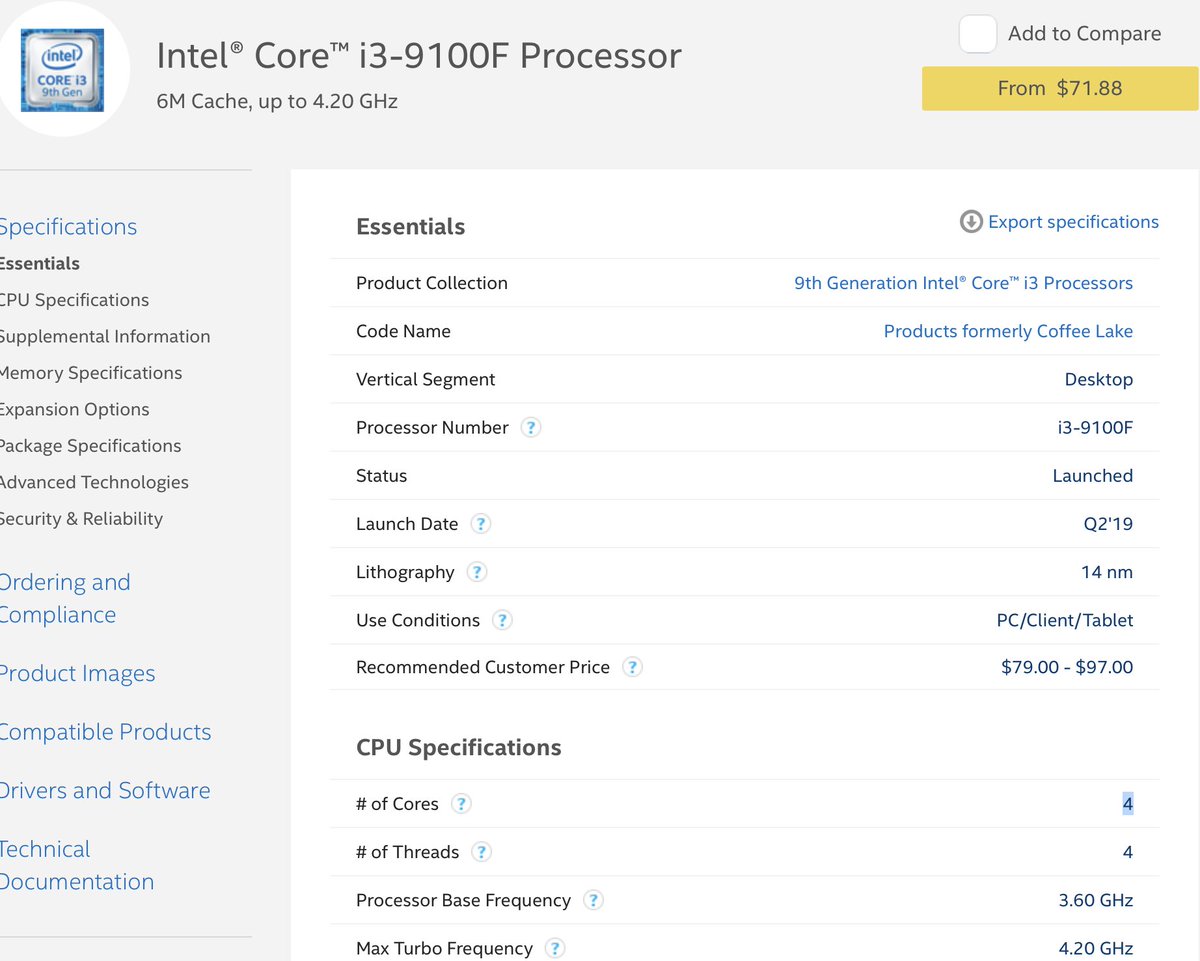Click help icon beside Recommended Customer Price

click(632, 667)
